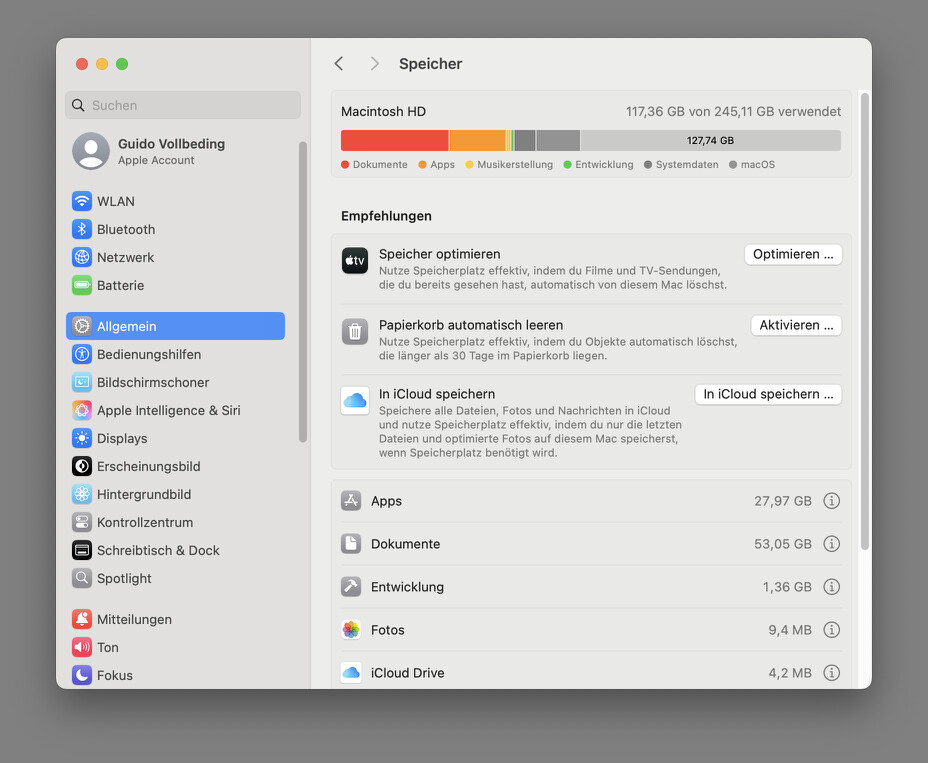This screenshot has width=928, height=763.
Task: Show info for Dokumente storage
Action: [x=832, y=544]
